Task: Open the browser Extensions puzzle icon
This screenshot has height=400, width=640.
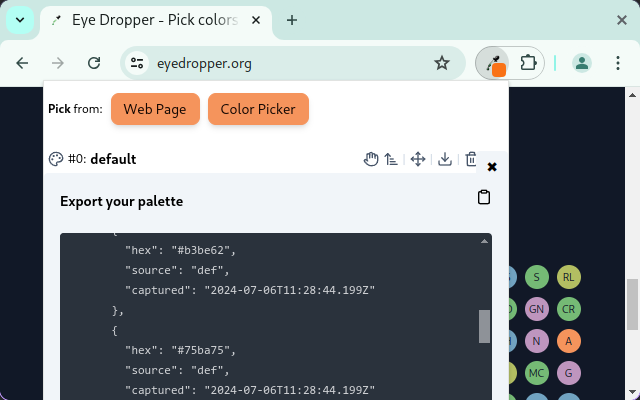Action: [529, 62]
